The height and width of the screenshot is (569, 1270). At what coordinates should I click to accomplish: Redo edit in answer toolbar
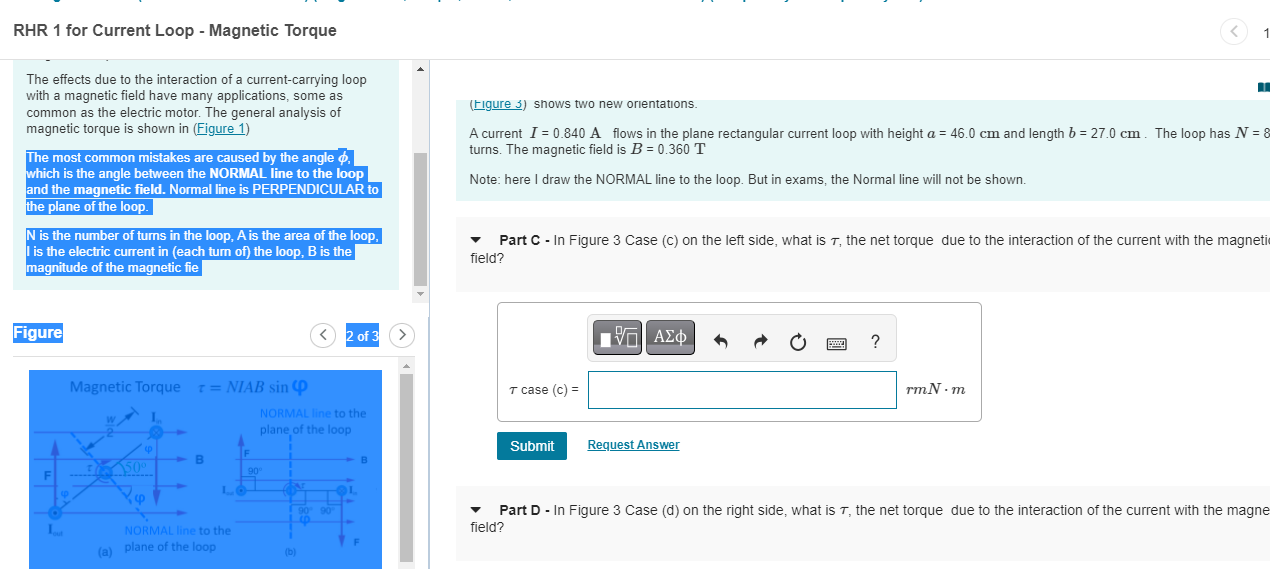pos(759,342)
